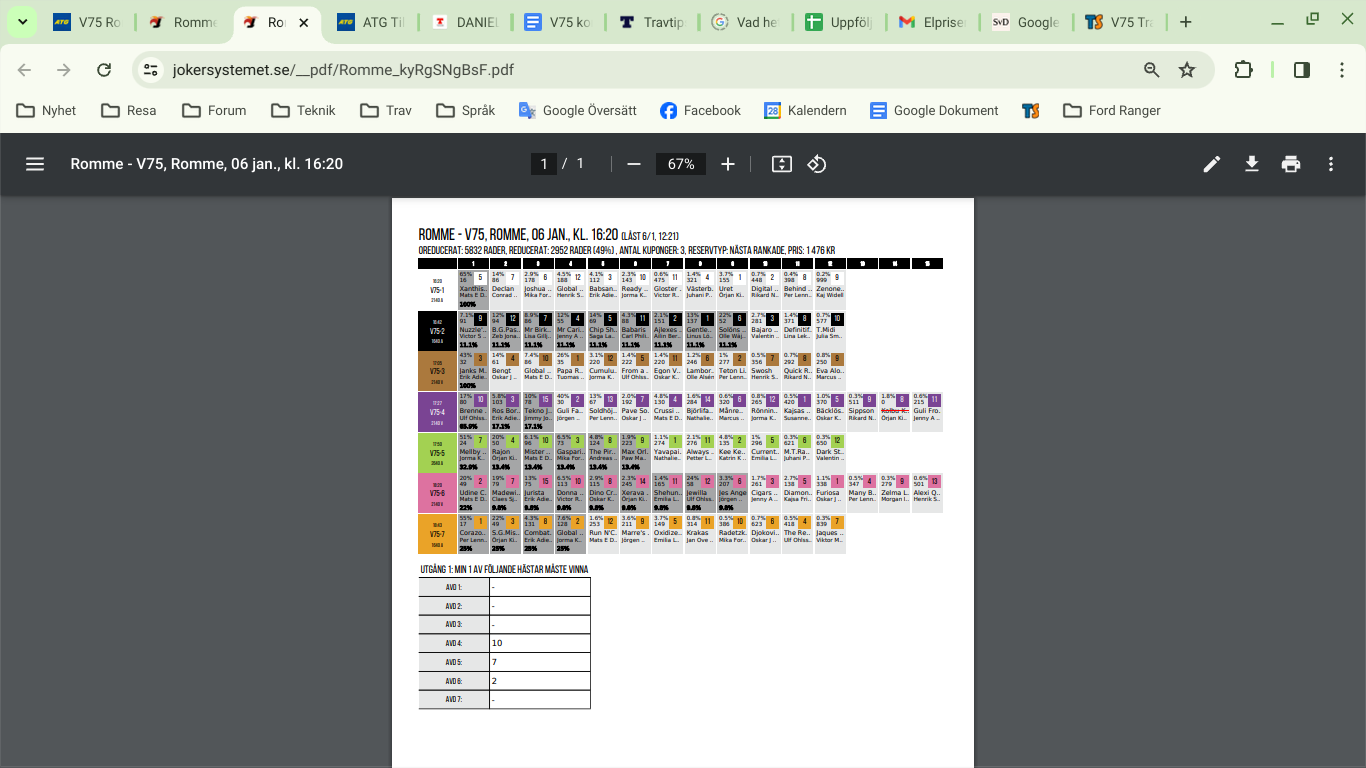Image resolution: width=1366 pixels, height=768 pixels.
Task: Open the Google Översätt bookmark
Action: (x=578, y=110)
